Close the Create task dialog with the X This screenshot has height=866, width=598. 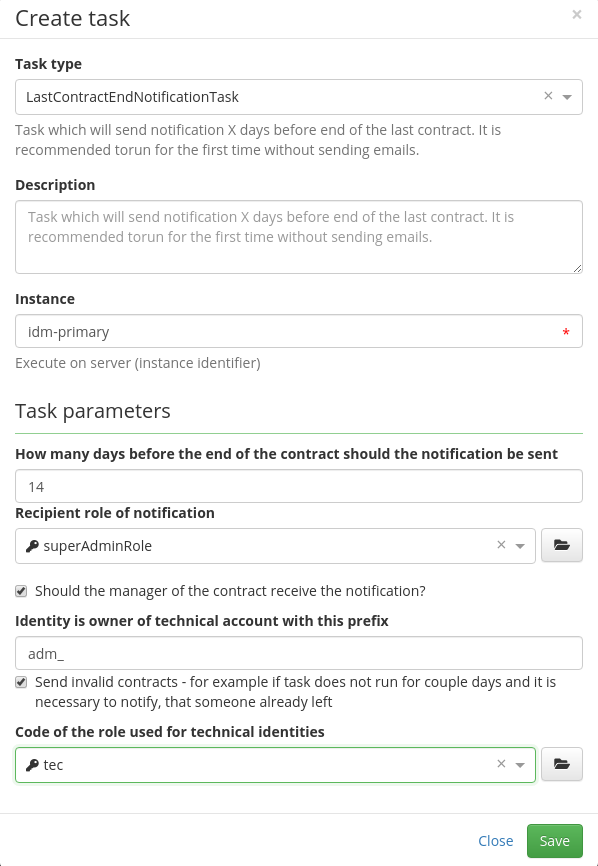pyautogui.click(x=576, y=15)
